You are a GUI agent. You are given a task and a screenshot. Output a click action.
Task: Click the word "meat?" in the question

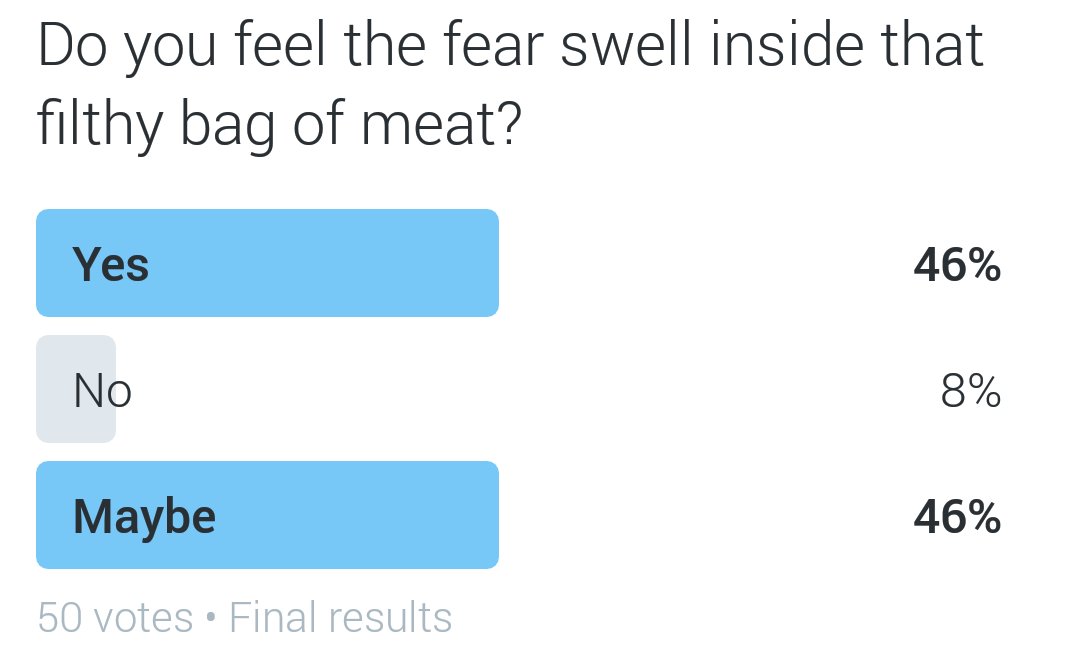pos(442,125)
